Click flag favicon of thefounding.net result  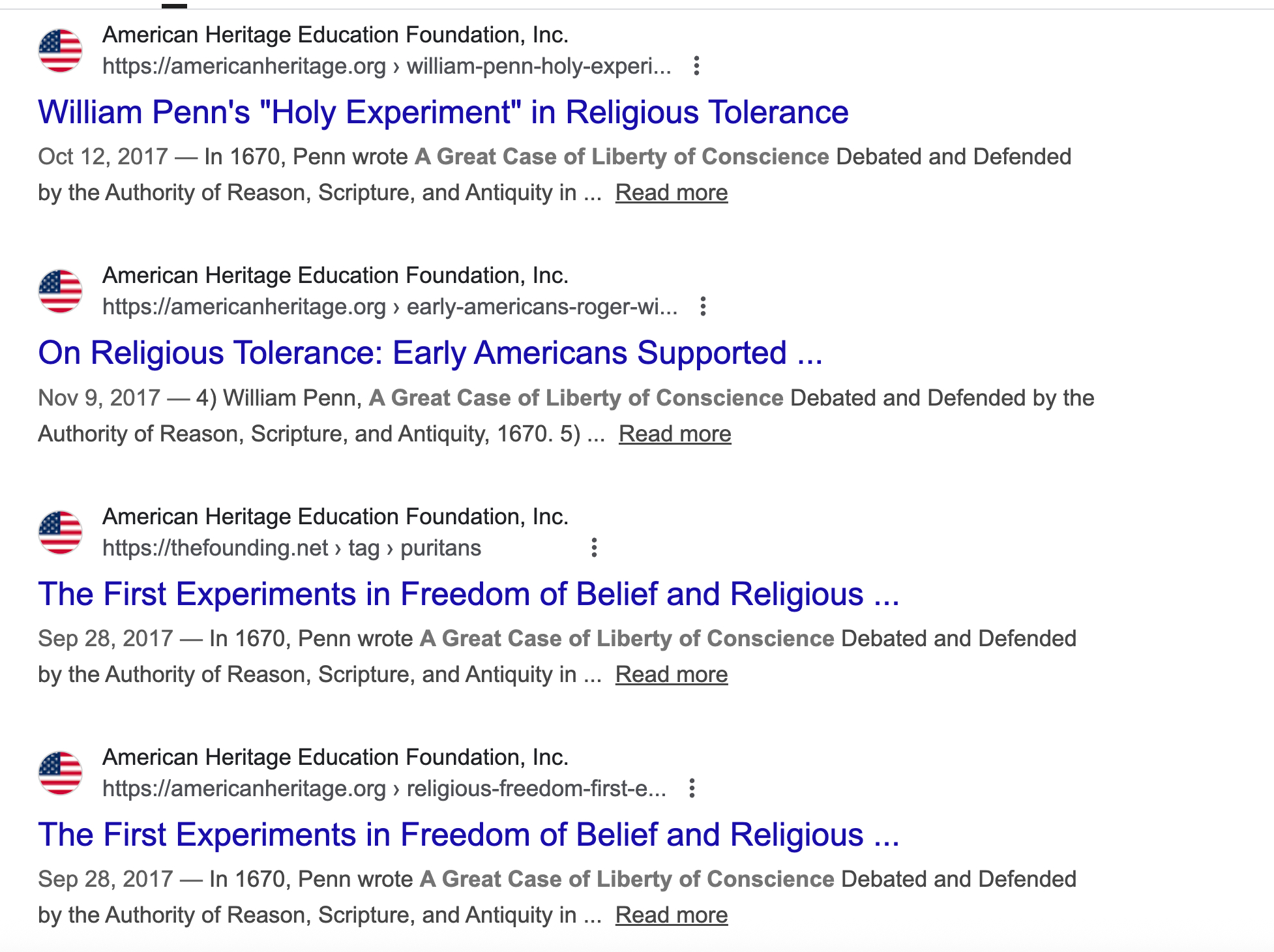pyautogui.click(x=60, y=532)
